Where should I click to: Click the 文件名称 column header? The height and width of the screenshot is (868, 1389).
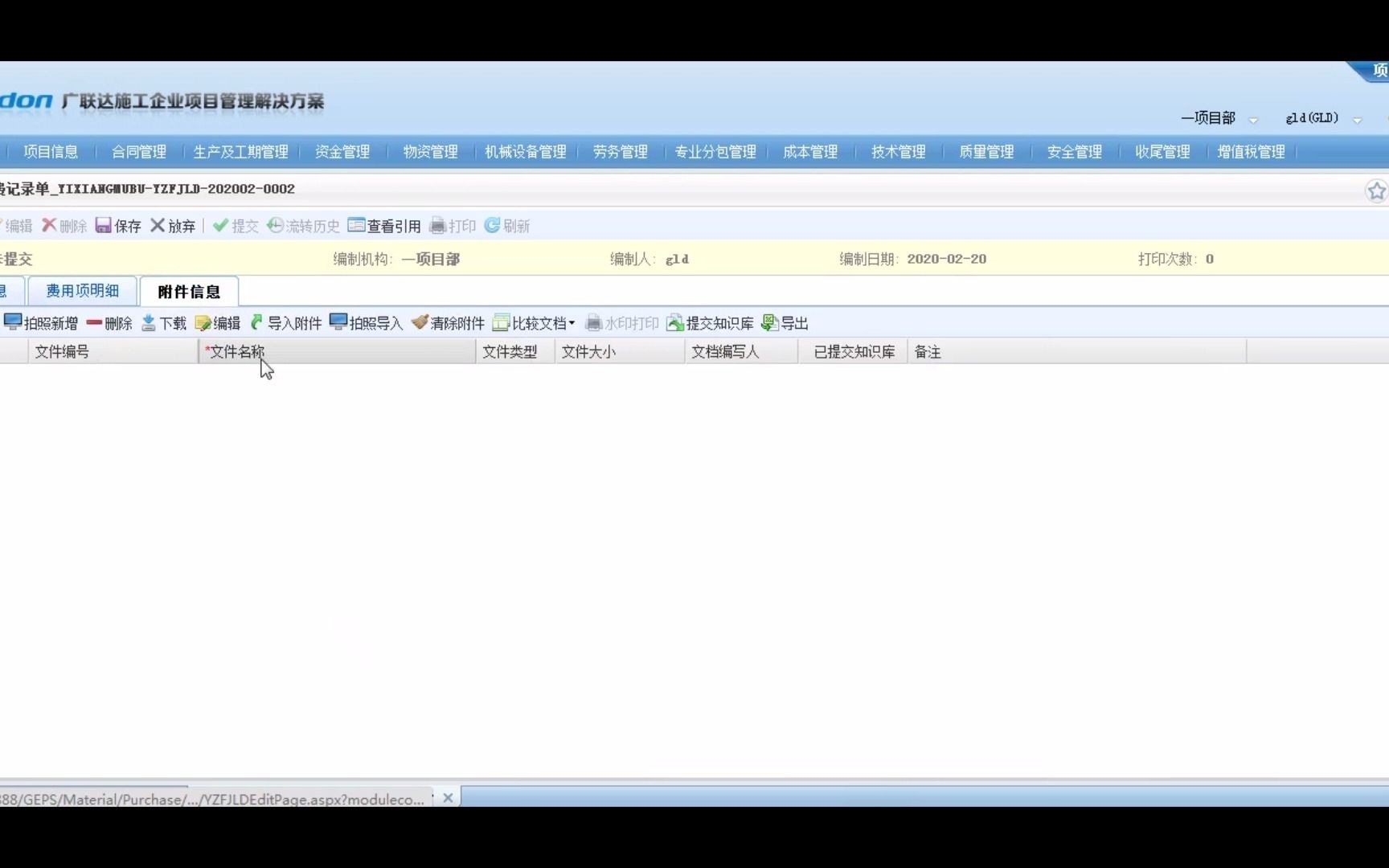[x=337, y=352]
